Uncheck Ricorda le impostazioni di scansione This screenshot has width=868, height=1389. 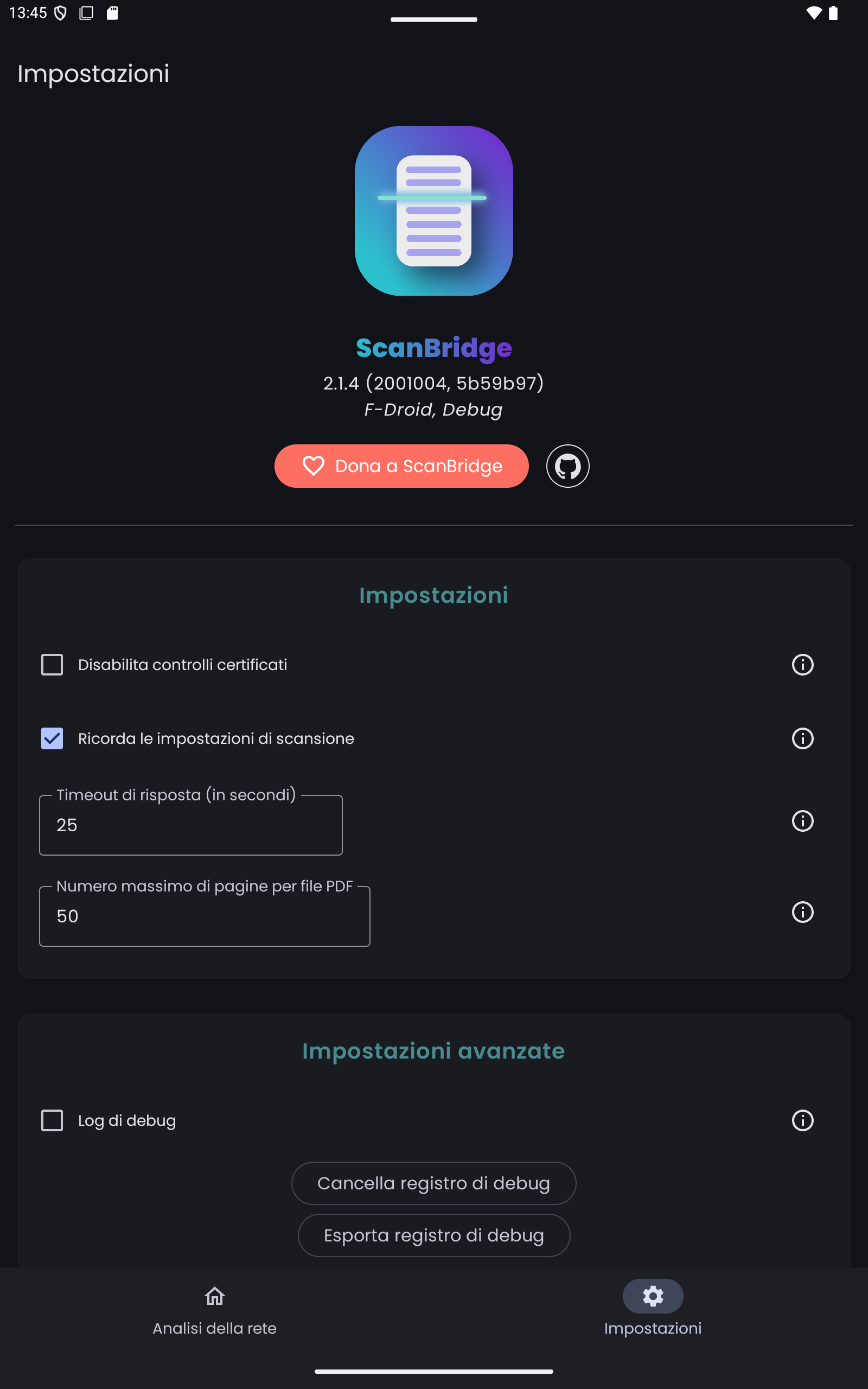[52, 738]
